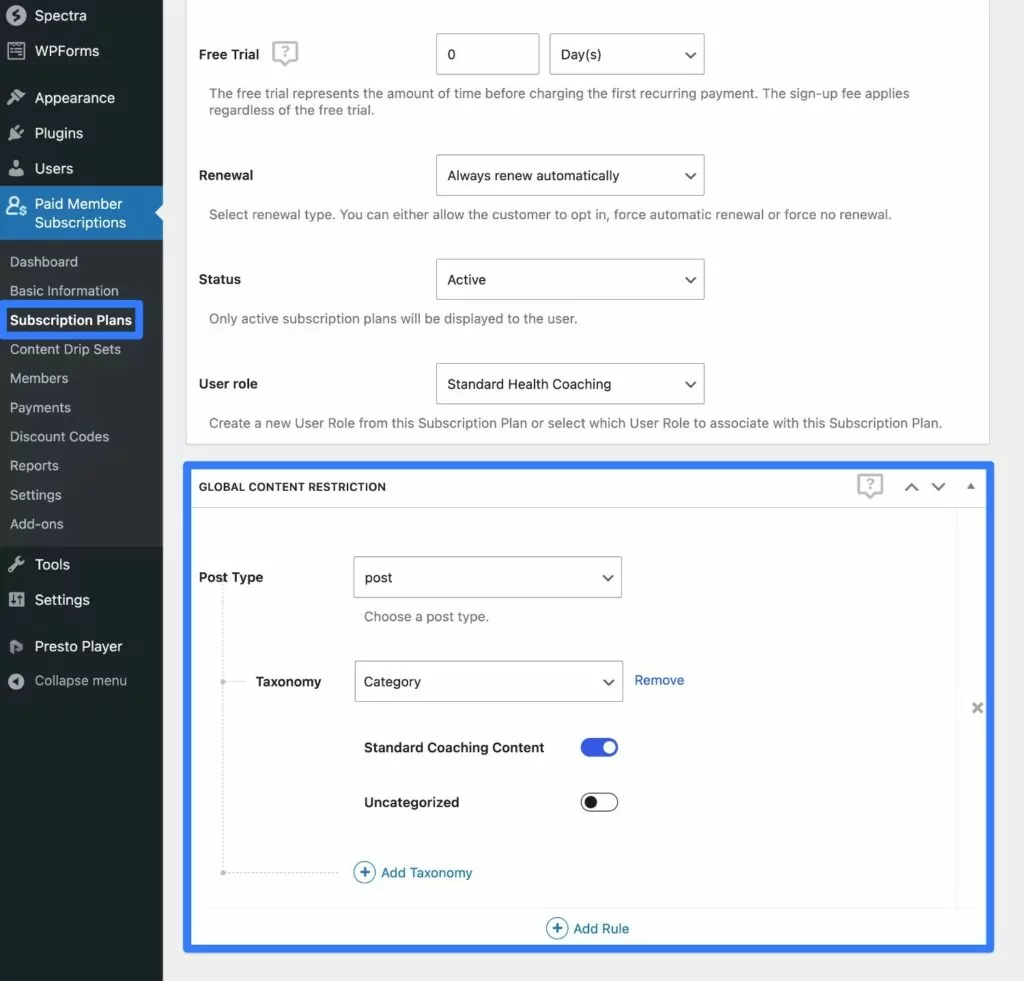
Task: Click the Presto Player play icon
Action: pyautogui.click(x=16, y=647)
